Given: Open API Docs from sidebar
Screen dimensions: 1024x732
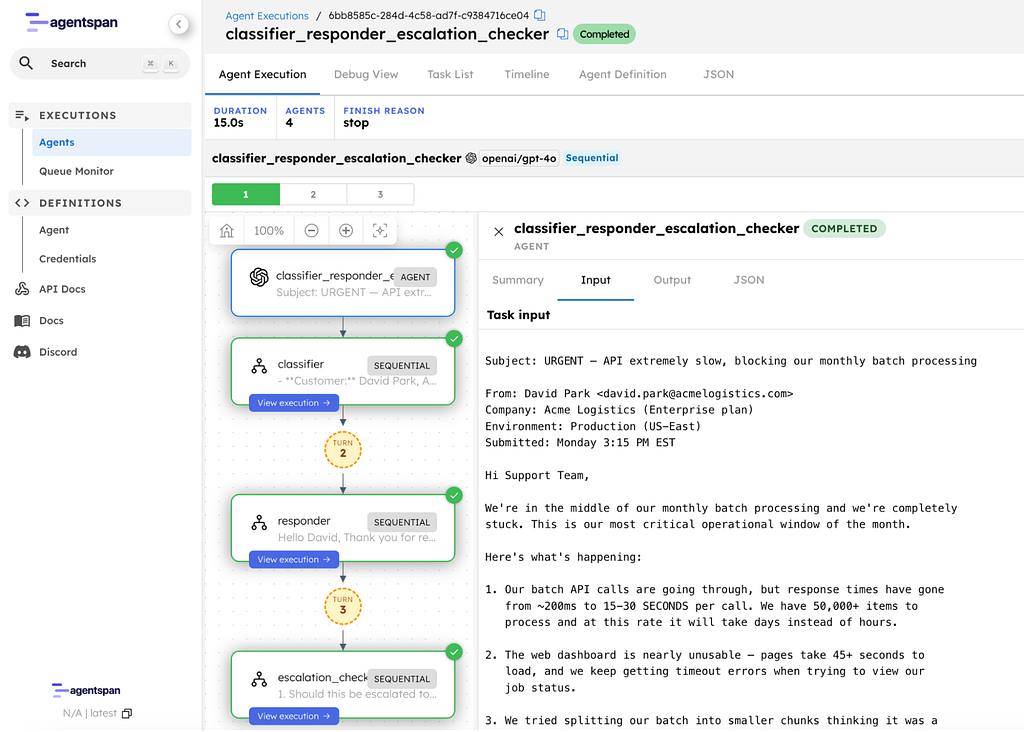Looking at the screenshot, I should coord(61,289).
